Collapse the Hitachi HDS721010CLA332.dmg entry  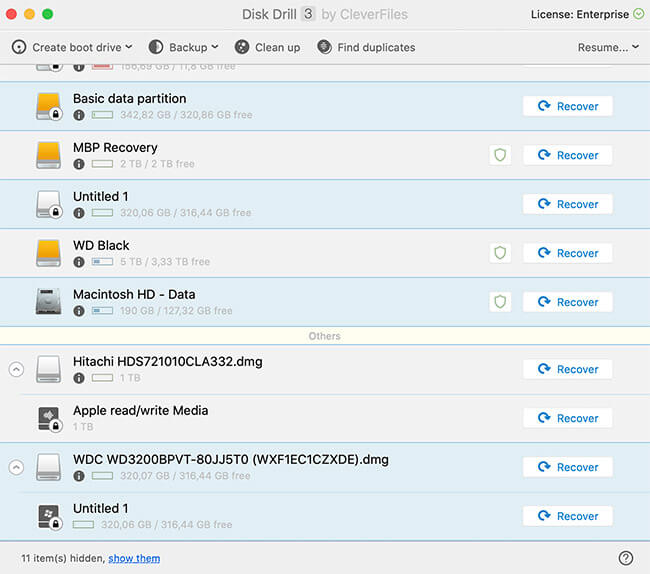(16, 369)
